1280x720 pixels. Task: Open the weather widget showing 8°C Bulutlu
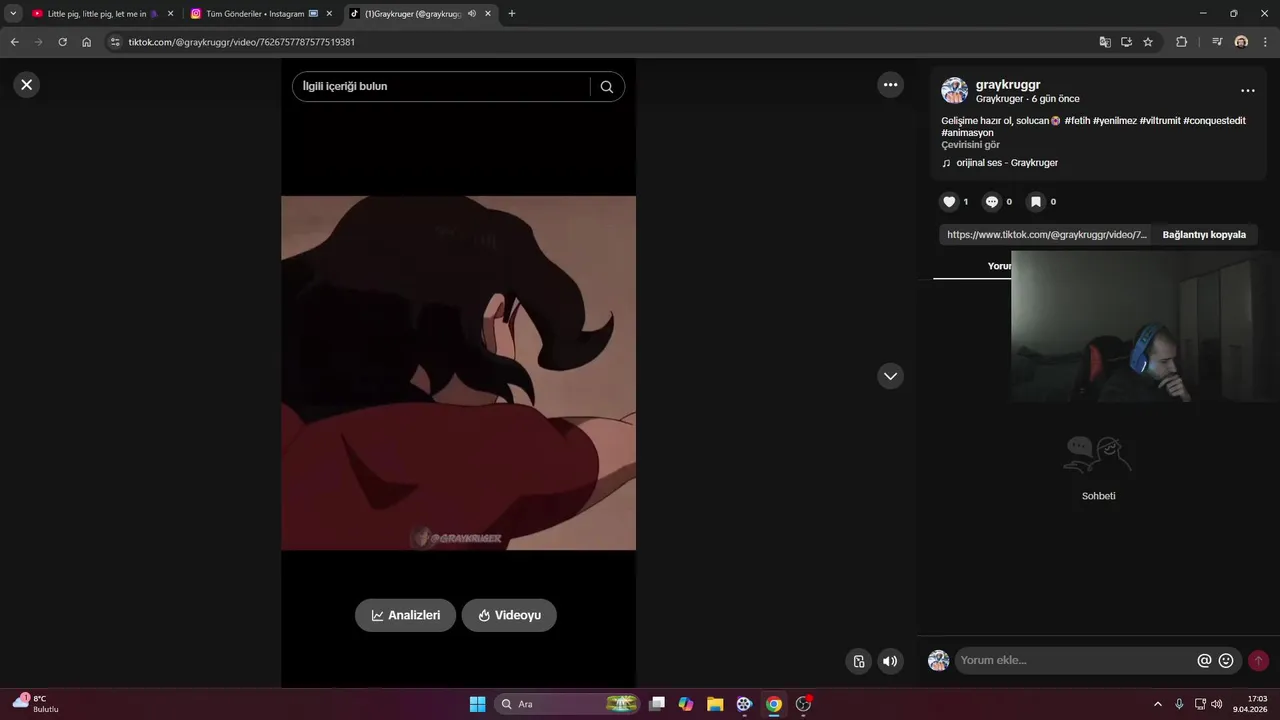click(x=36, y=703)
